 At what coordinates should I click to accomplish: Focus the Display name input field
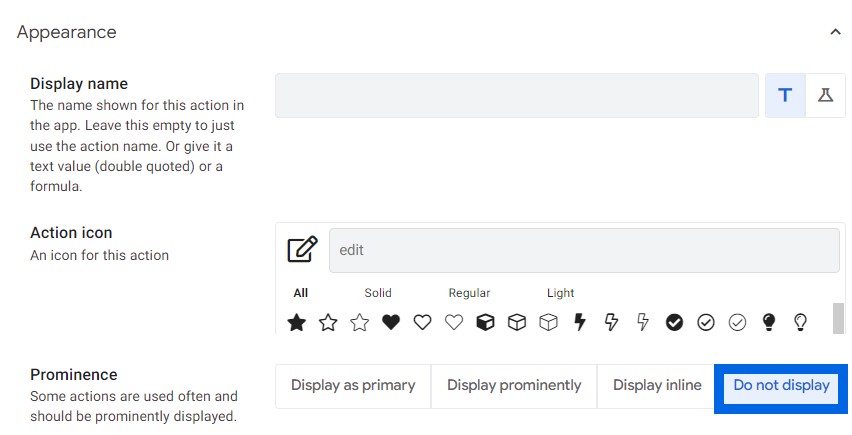pyautogui.click(x=517, y=96)
